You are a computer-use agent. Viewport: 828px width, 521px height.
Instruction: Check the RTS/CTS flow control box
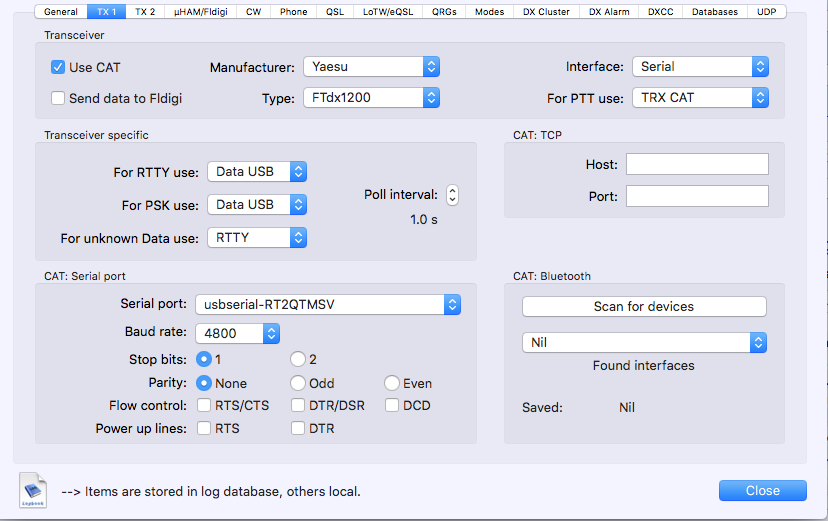[204, 406]
